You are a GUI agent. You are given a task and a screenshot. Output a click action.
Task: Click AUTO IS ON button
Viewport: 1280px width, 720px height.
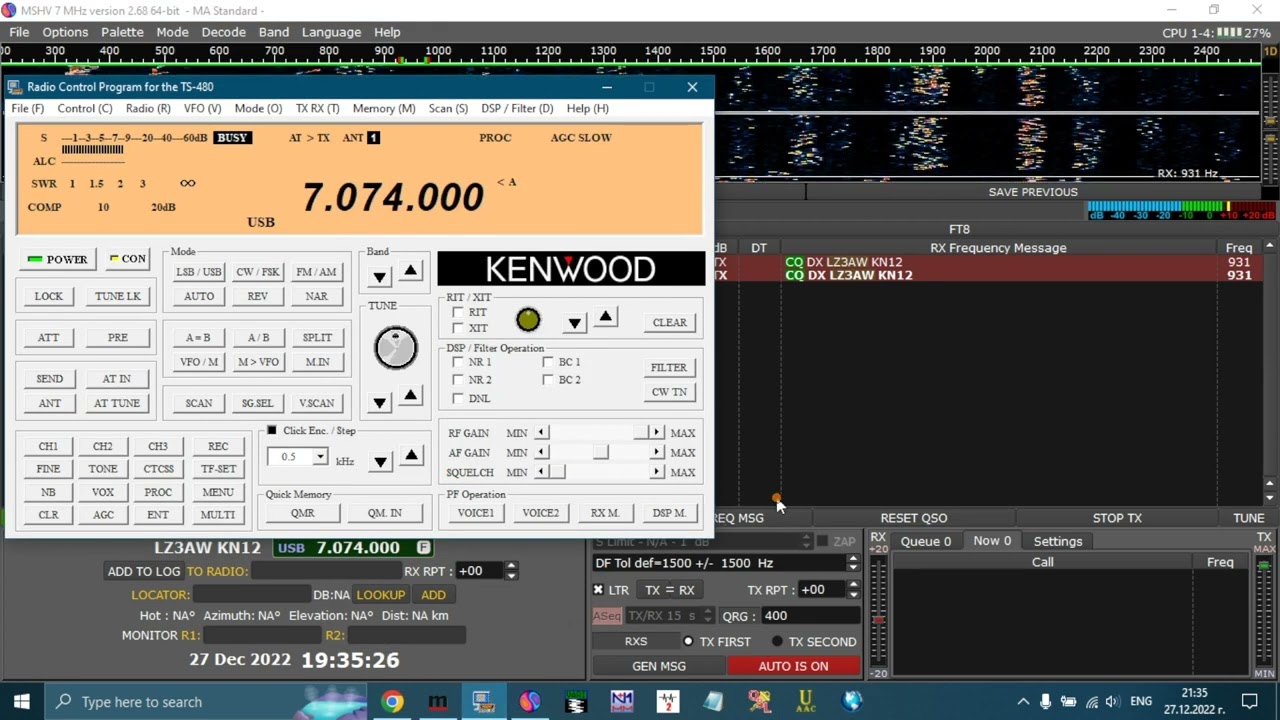coord(793,666)
